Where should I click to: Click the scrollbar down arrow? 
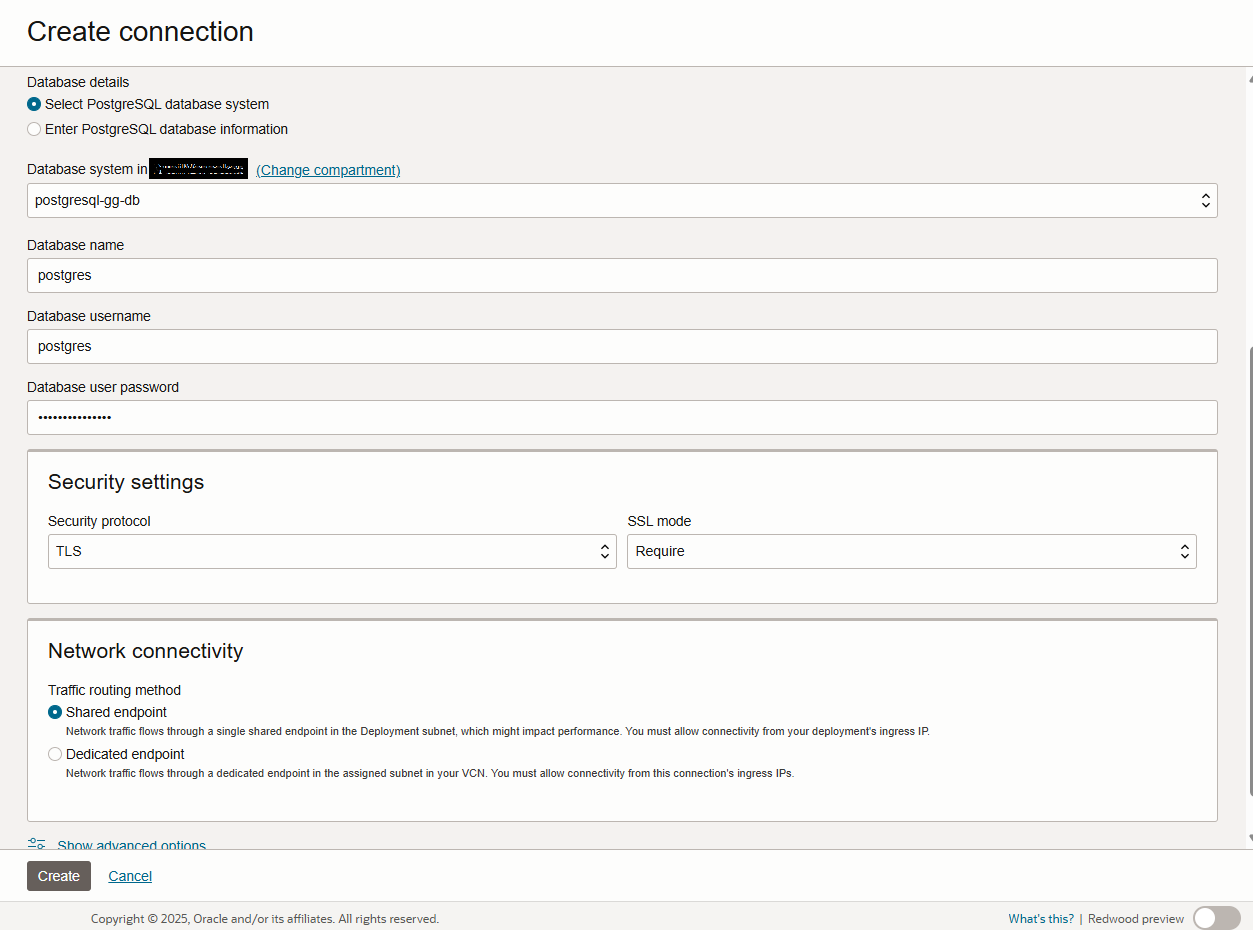click(x=1248, y=838)
